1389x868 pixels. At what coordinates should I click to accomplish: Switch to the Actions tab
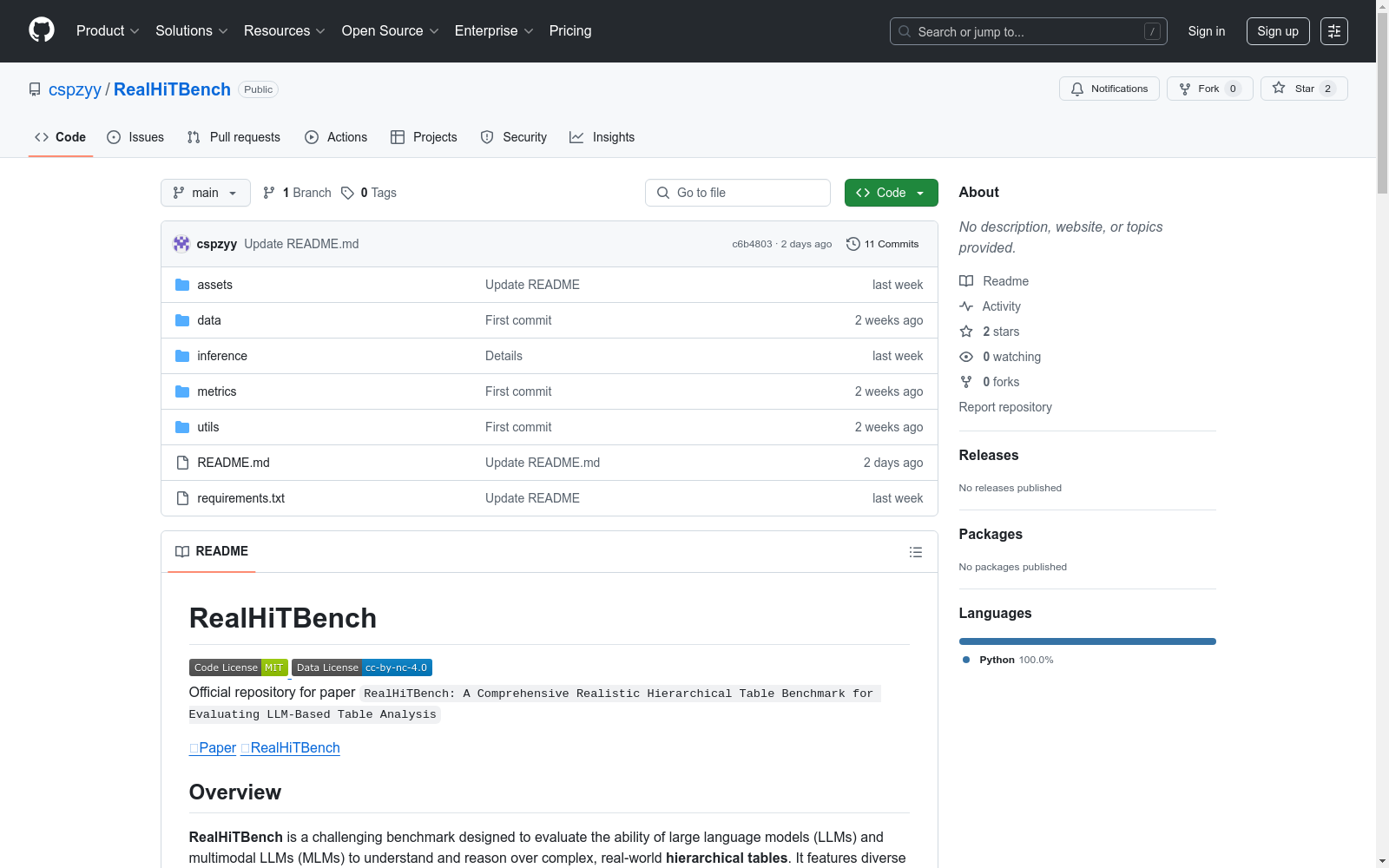336,137
